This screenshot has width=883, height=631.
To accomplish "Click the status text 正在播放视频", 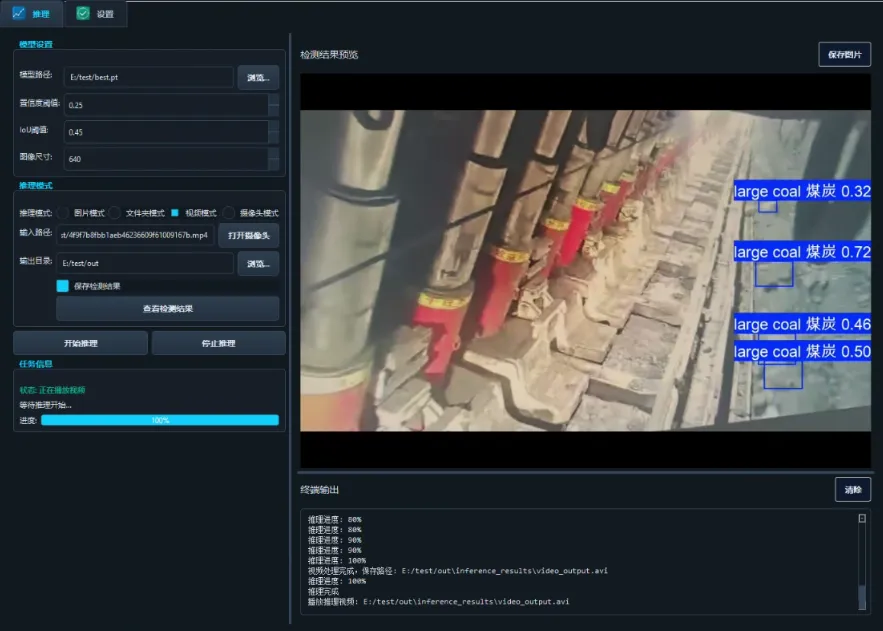I will point(61,390).
